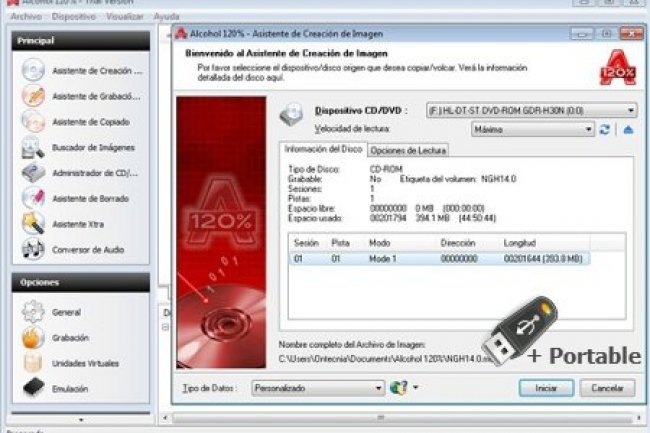Click the Asistente de Copiado icon
650x433 pixels.
pyautogui.click(x=33, y=121)
